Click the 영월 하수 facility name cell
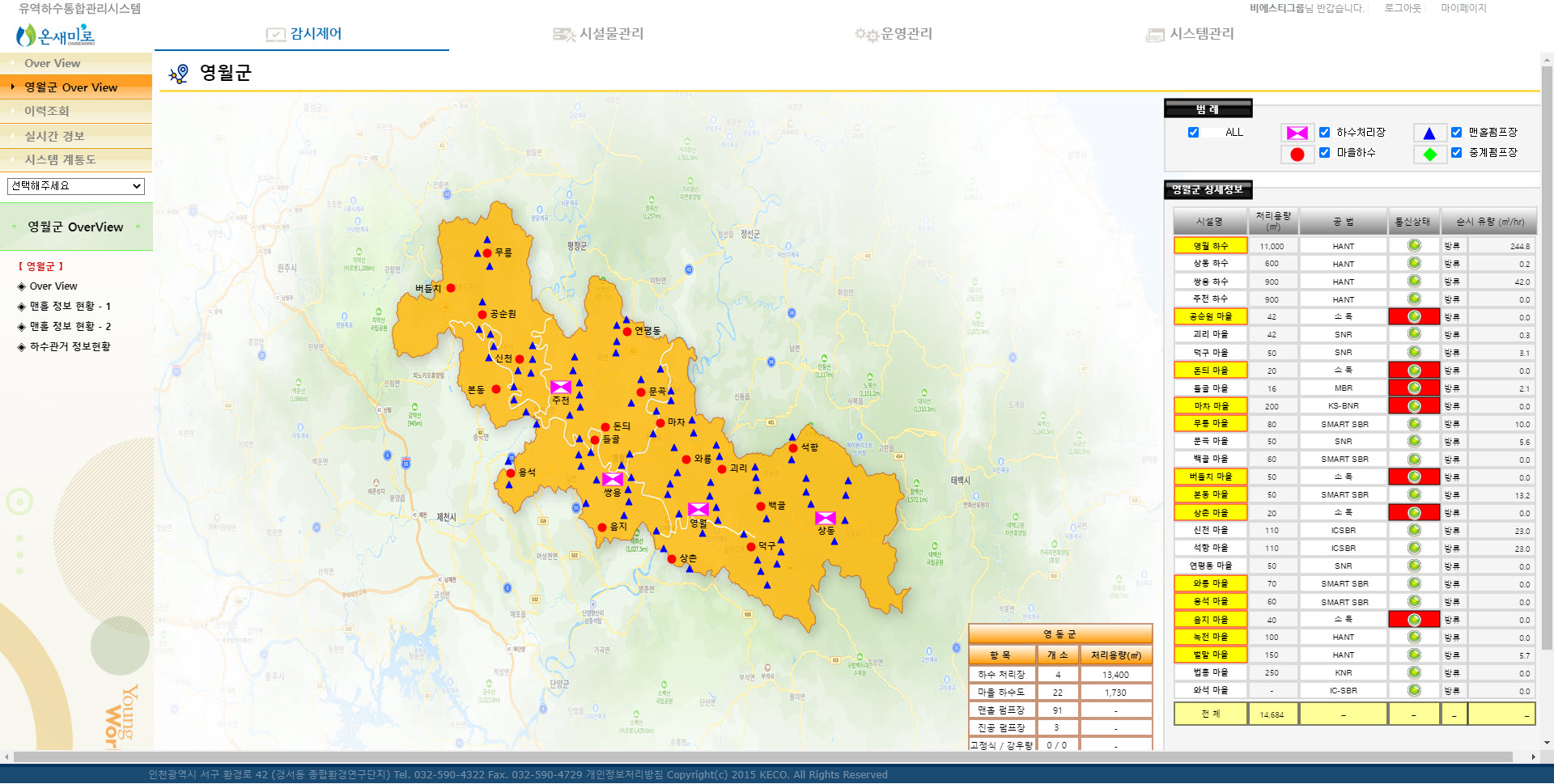The image size is (1554, 784). coord(1210,246)
